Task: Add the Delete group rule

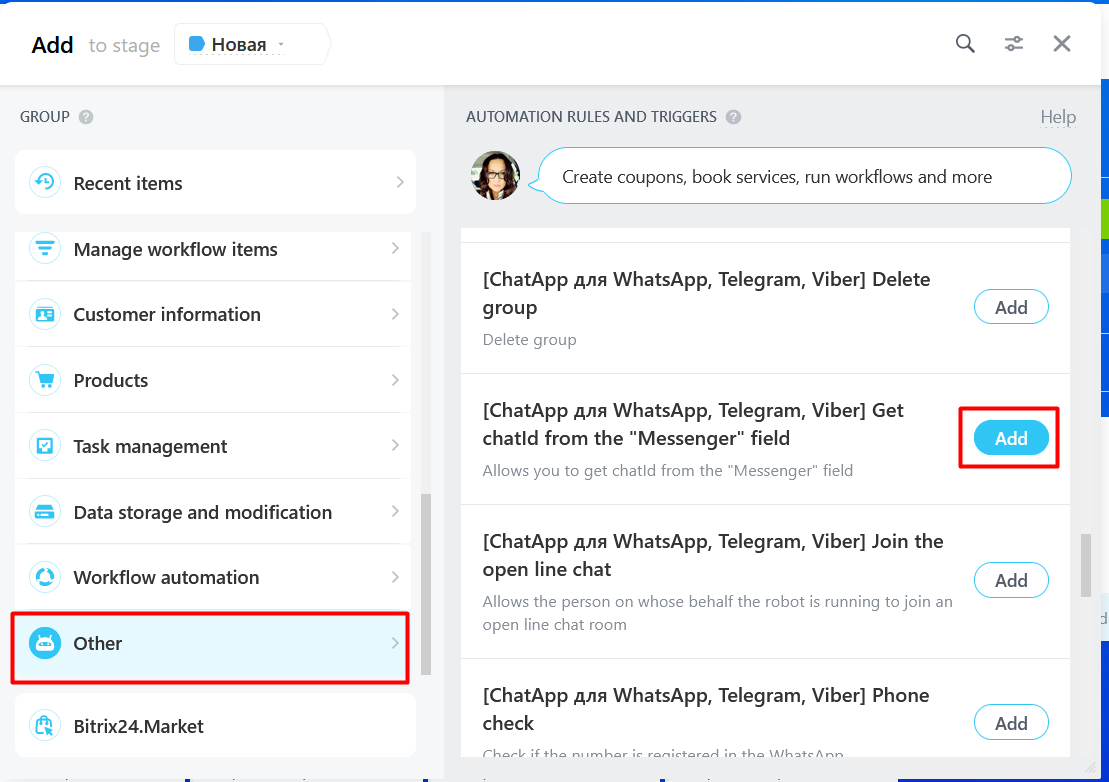Action: [x=1010, y=307]
